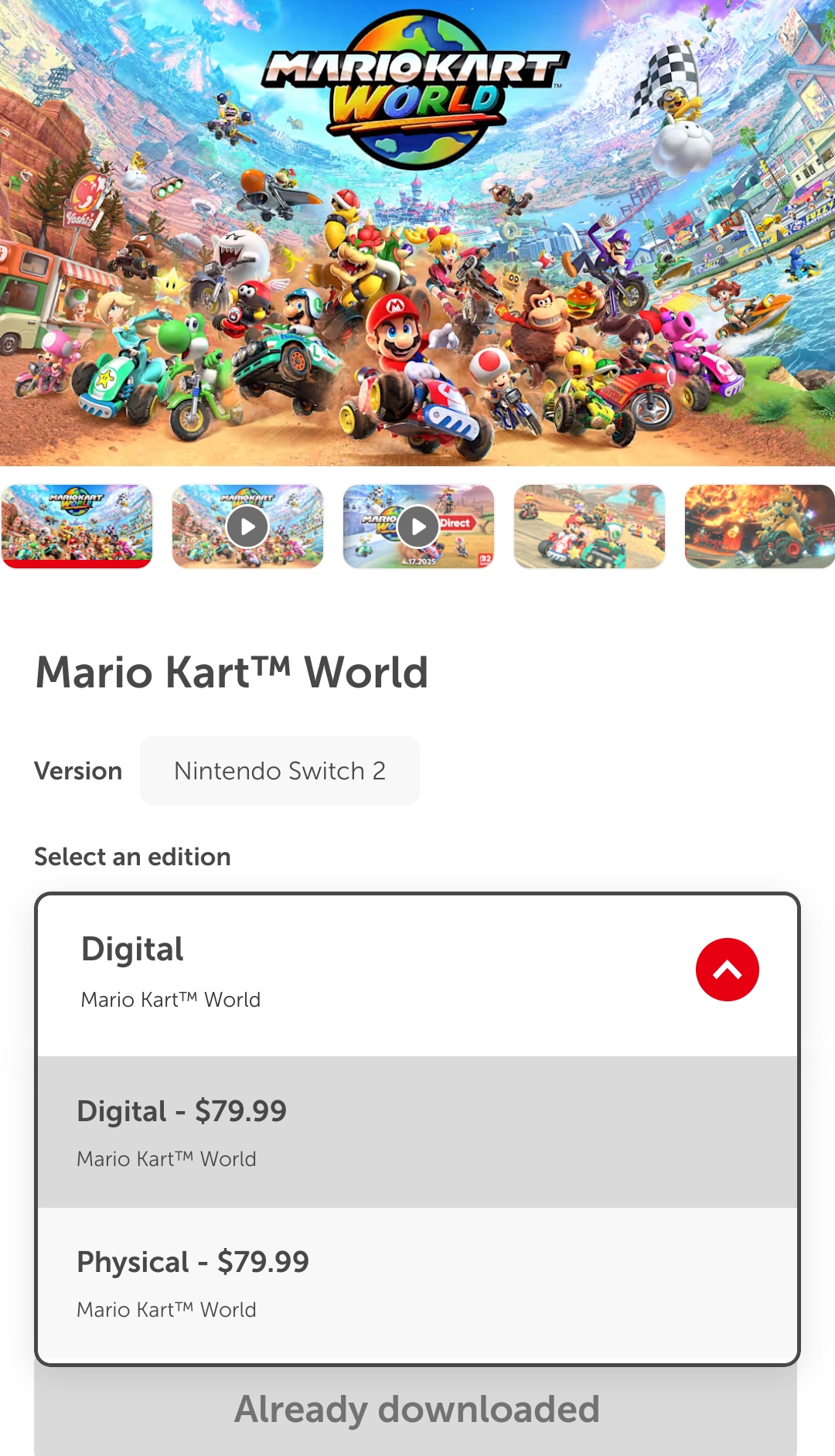Click Mario Kart™ World subtitle under Digital header

point(171,1000)
